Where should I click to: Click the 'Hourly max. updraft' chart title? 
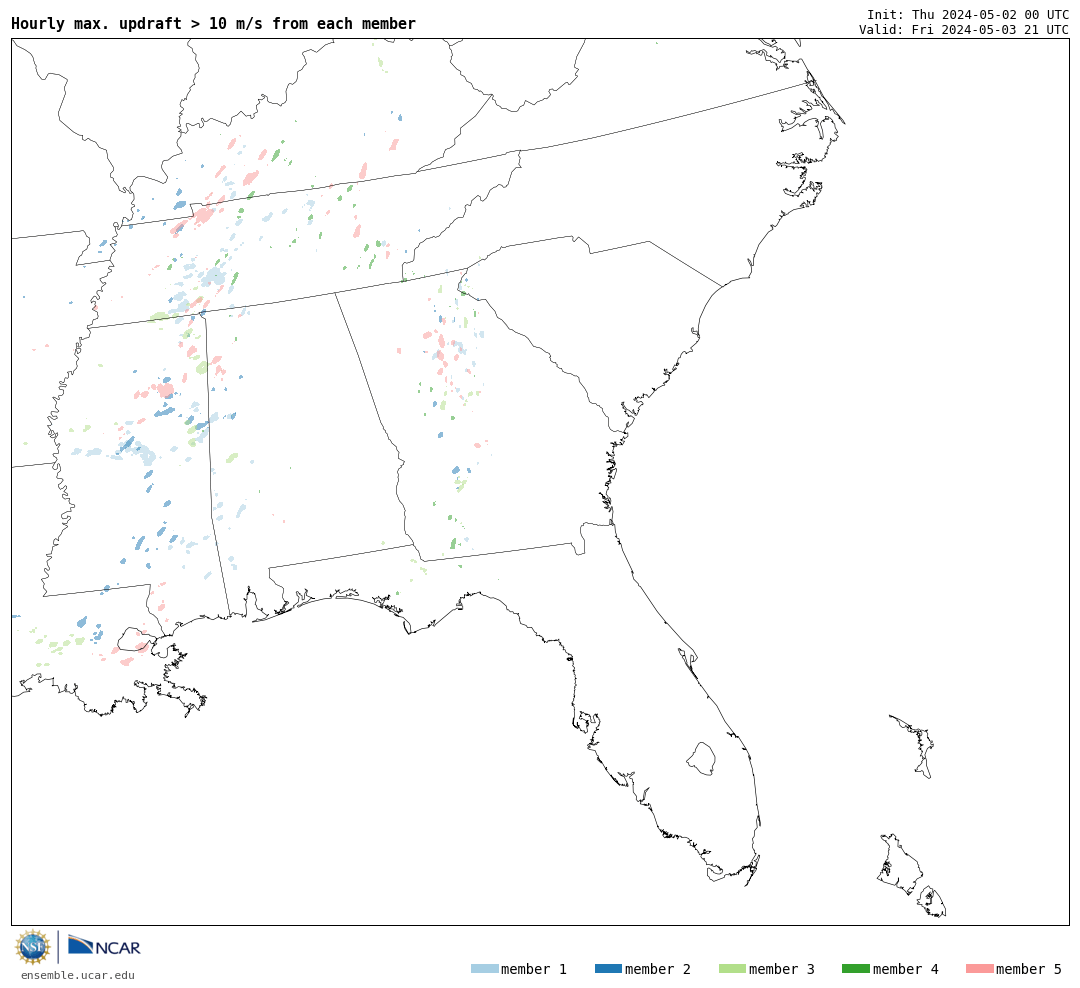tap(214, 23)
